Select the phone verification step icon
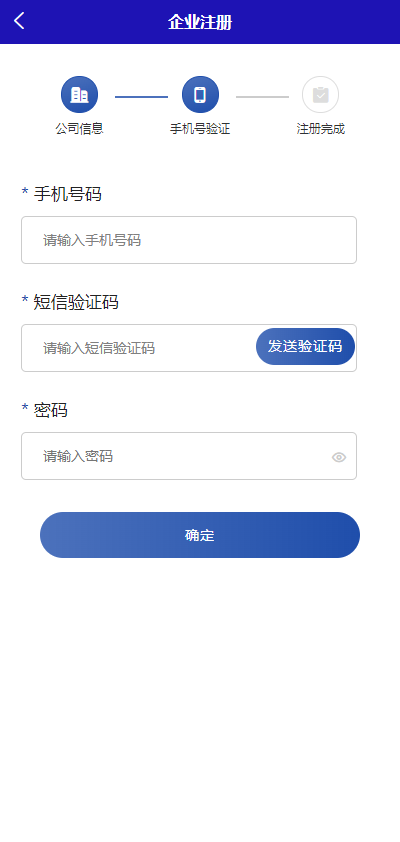 click(200, 95)
